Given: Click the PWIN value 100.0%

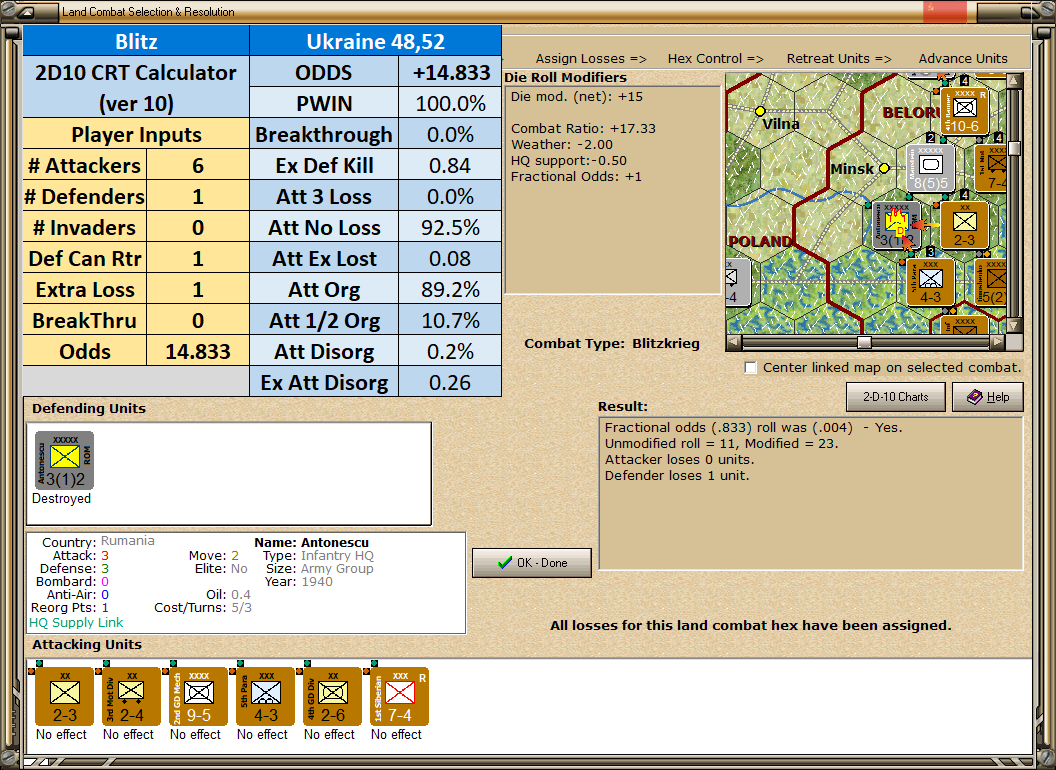Looking at the screenshot, I should (x=450, y=103).
